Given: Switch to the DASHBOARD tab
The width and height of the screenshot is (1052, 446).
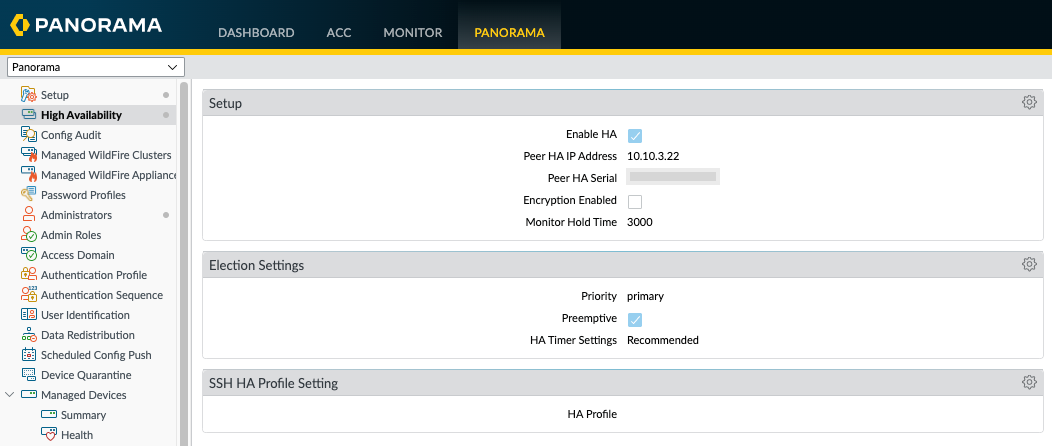Looking at the screenshot, I should point(256,32).
